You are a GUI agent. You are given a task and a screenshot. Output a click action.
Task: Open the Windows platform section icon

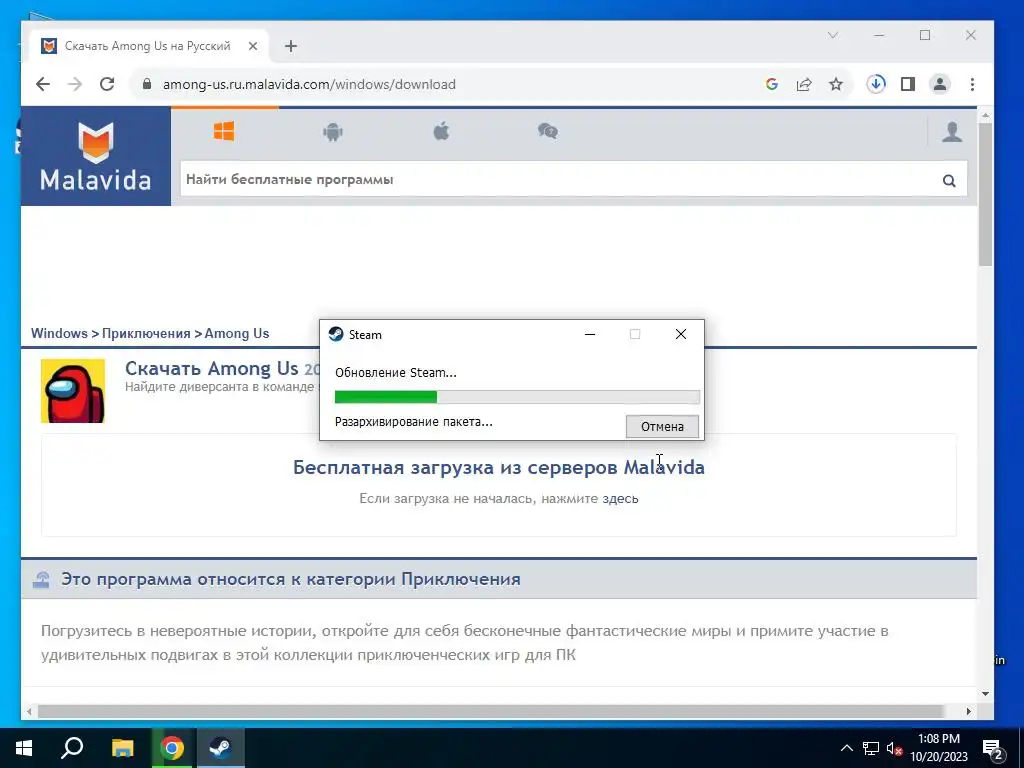(224, 131)
